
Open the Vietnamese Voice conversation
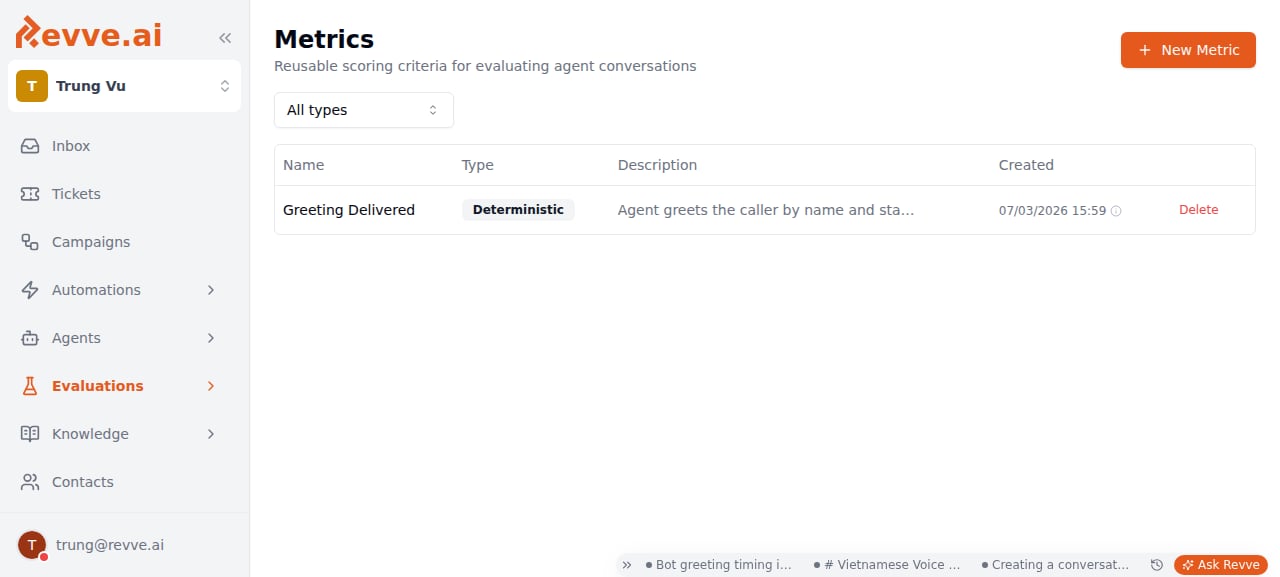(x=887, y=565)
